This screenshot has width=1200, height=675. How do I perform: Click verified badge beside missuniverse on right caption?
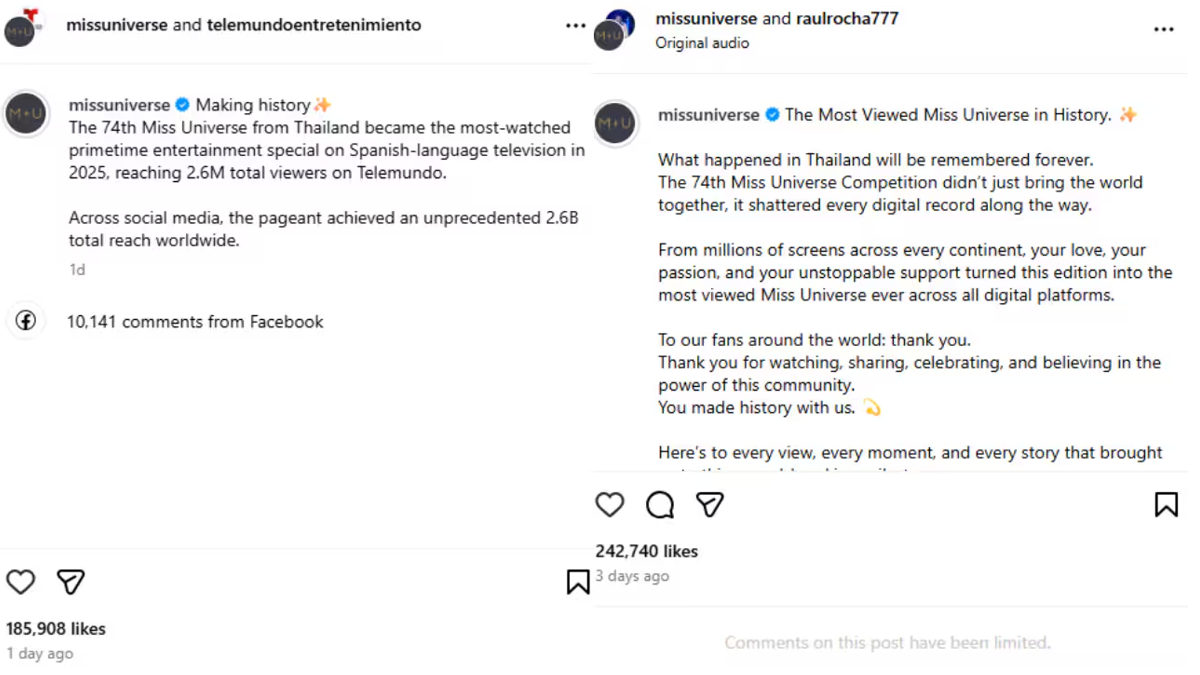tap(770, 114)
